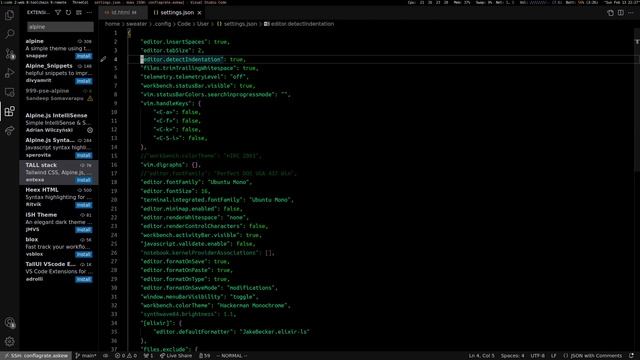Click the 'Code' breadcrumb segment
Image resolution: width=640 pixels, height=360 pixels.
(x=184, y=24)
